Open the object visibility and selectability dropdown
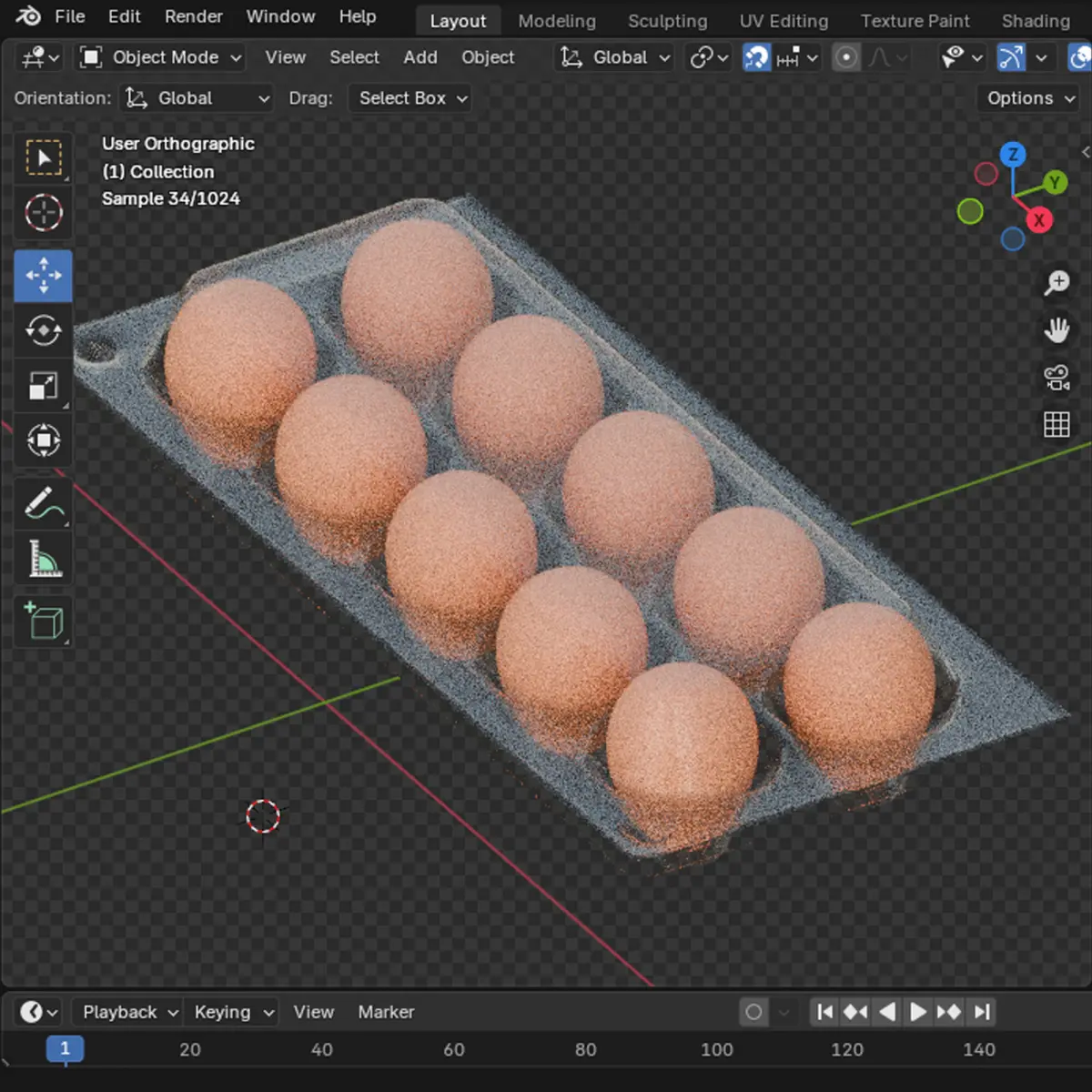Image resolution: width=1092 pixels, height=1092 pixels. (962, 57)
